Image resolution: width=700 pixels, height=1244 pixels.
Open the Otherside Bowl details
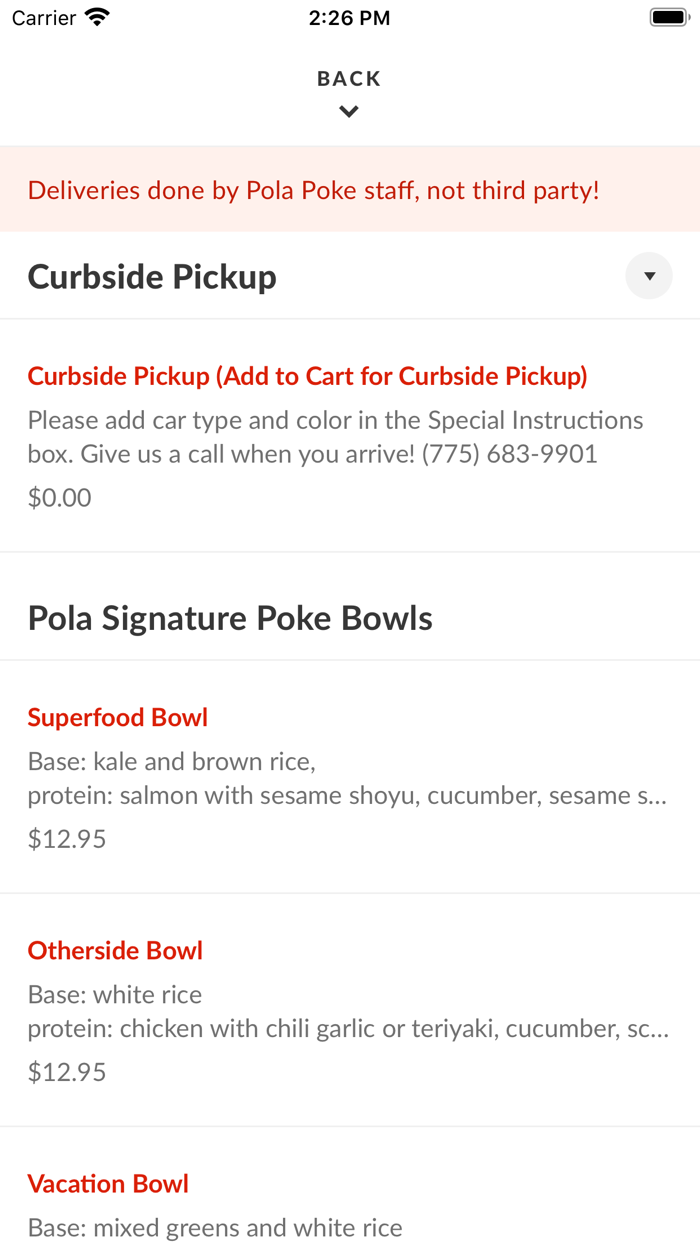[114, 950]
